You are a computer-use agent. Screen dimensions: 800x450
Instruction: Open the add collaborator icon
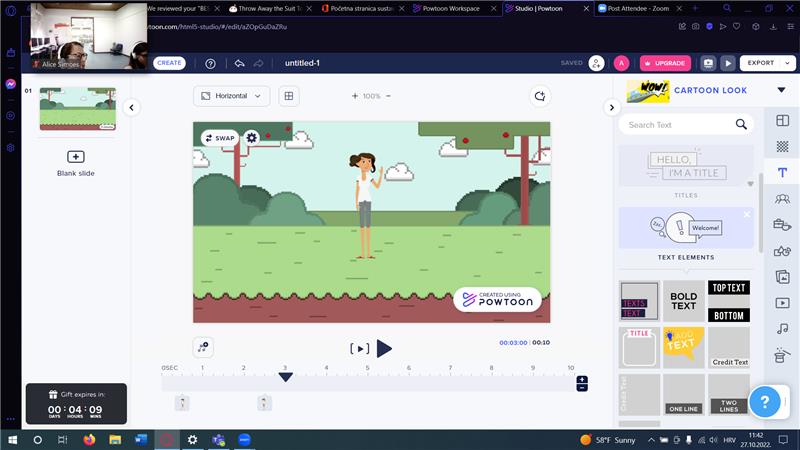tap(596, 63)
